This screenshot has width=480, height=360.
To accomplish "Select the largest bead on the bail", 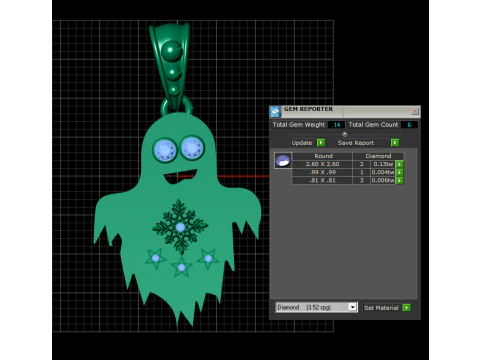I will click(172, 51).
